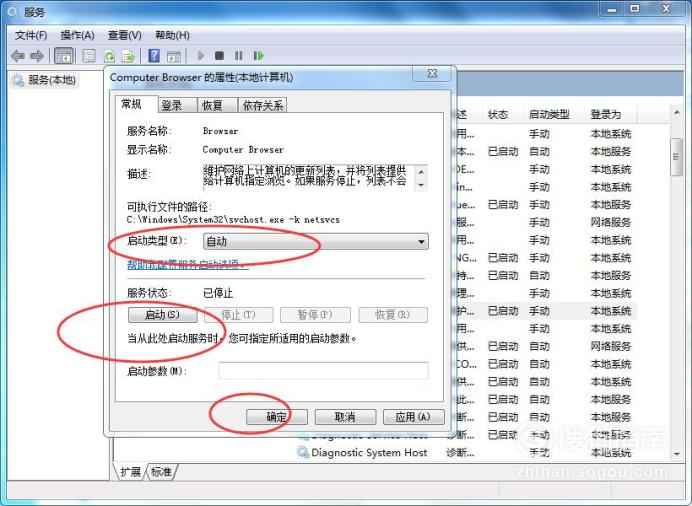Sort by the 状态 column header
This screenshot has width=692, height=506.
click(x=498, y=115)
